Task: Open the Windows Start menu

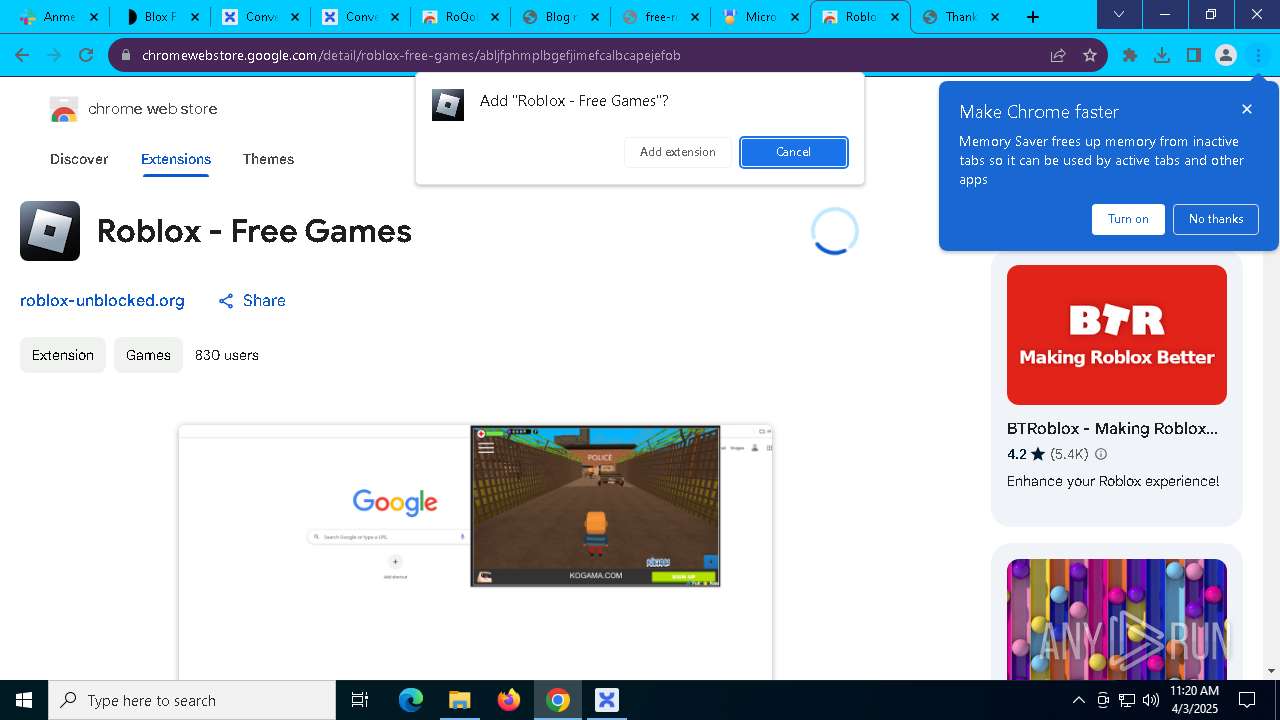Action: [x=24, y=700]
